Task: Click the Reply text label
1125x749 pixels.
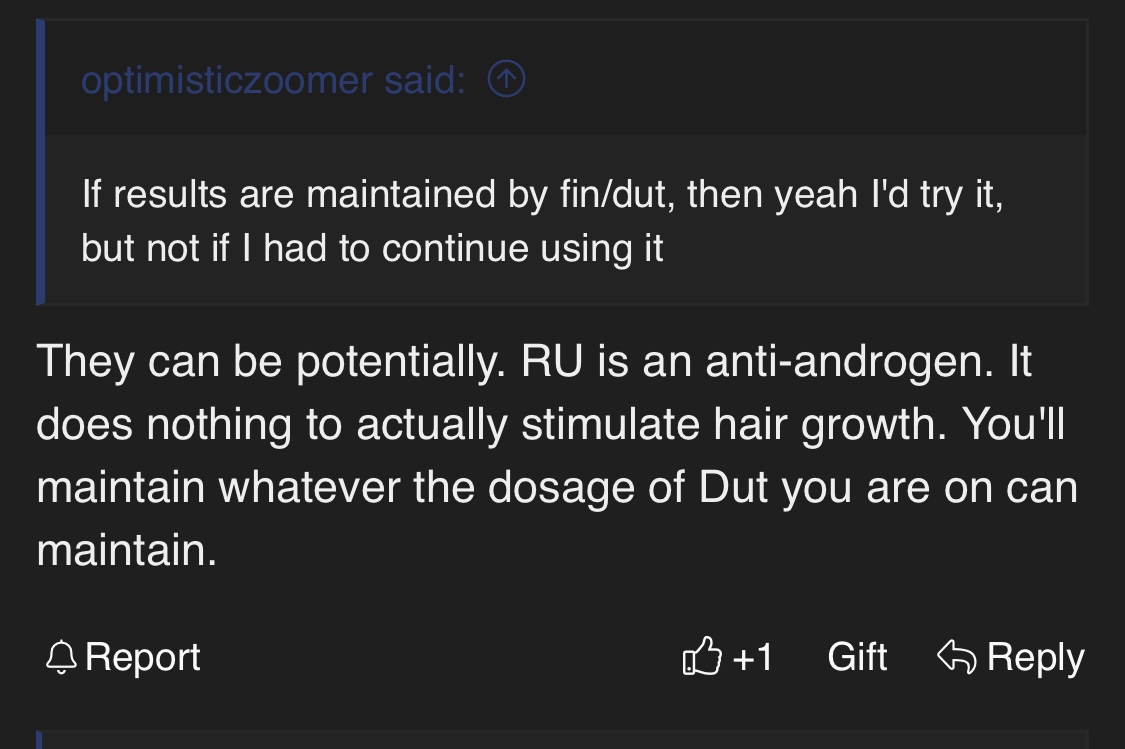Action: 1035,657
